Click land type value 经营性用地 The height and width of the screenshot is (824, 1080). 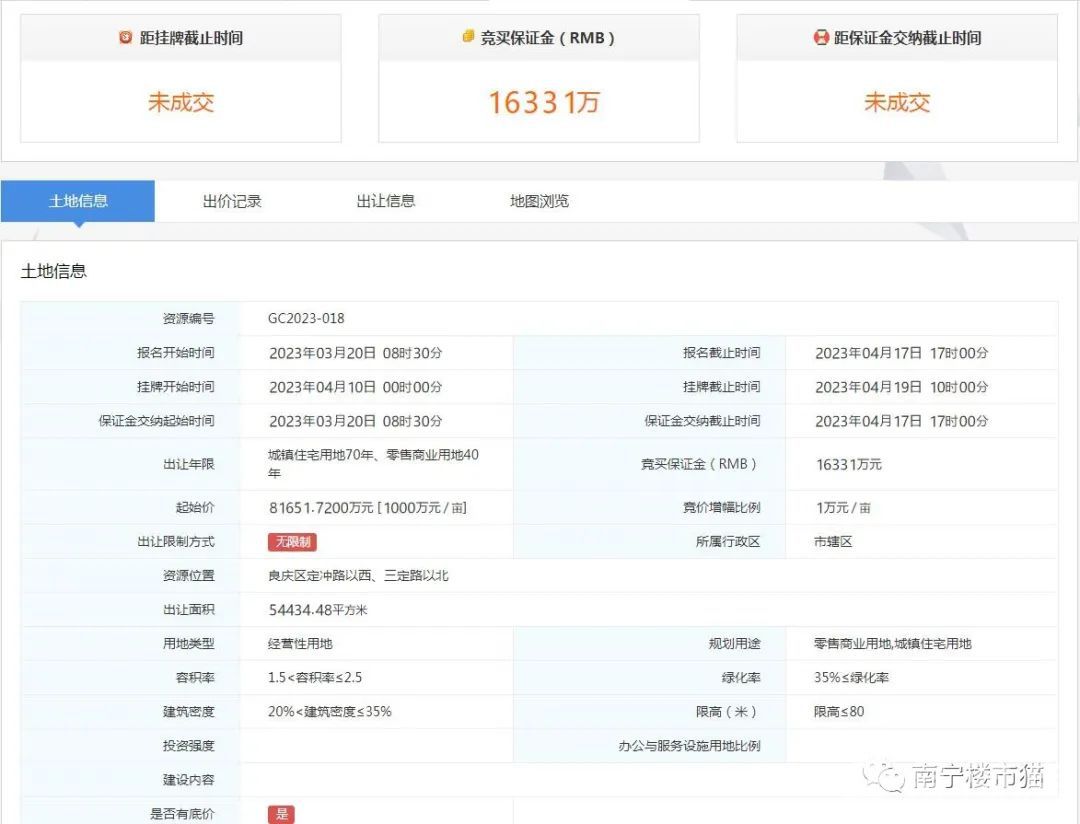pos(300,643)
